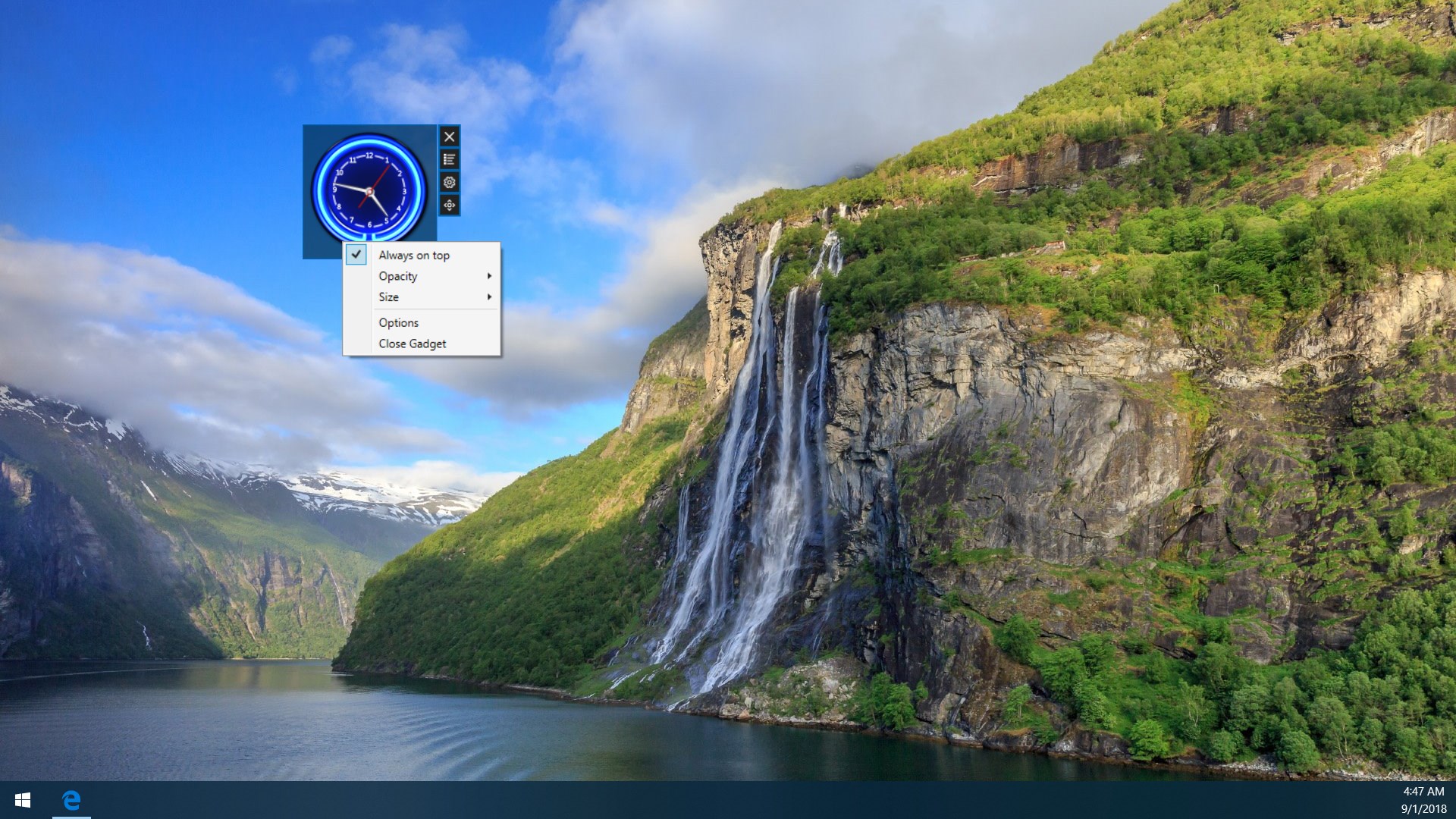Viewport: 1456px width, 819px height.
Task: Click the move gadget handle icon
Action: tap(450, 205)
